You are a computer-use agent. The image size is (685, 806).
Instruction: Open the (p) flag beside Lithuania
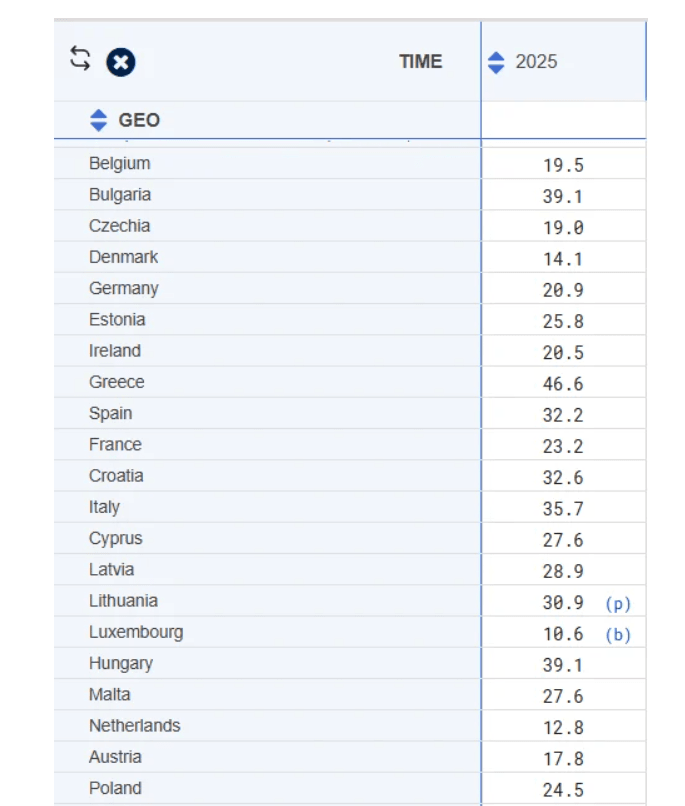coord(618,603)
